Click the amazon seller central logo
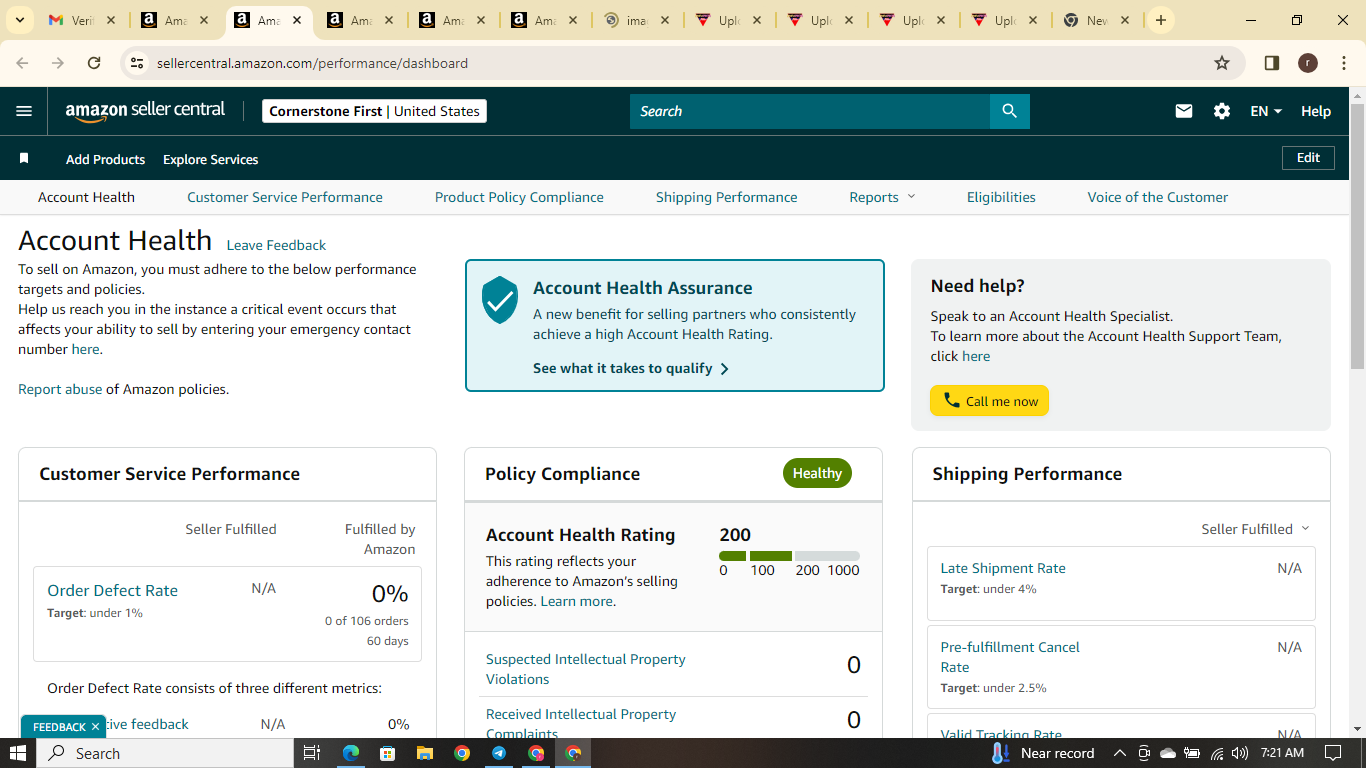Image resolution: width=1366 pixels, height=768 pixels. click(145, 111)
